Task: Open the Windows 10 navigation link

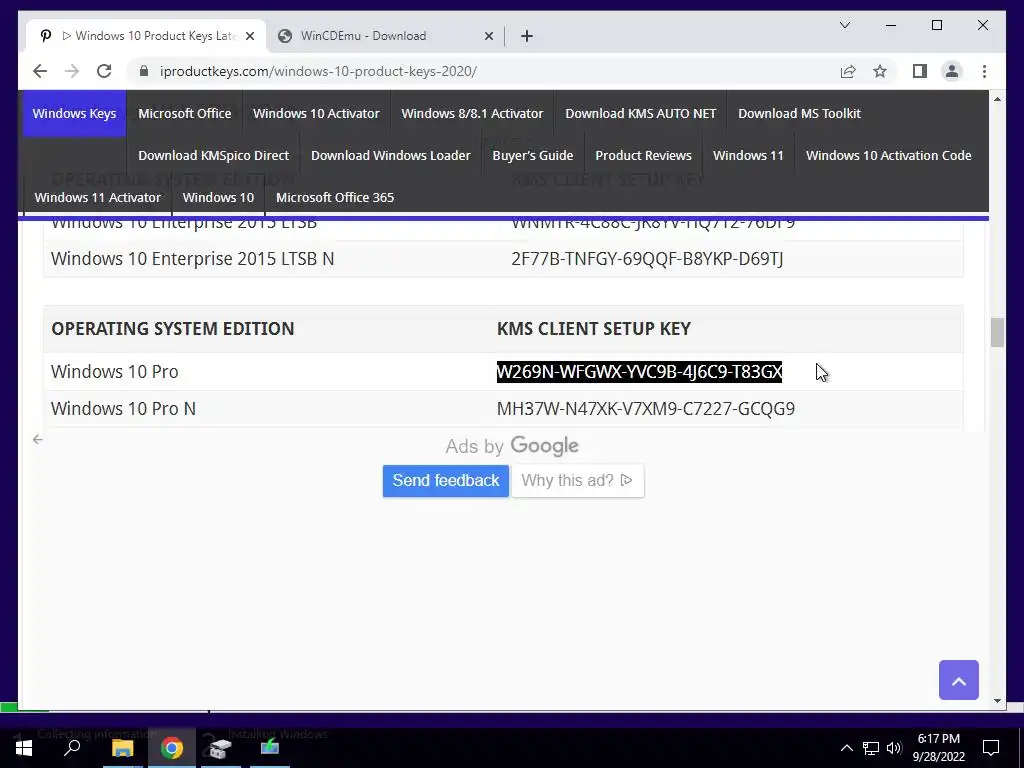Action: tap(218, 197)
